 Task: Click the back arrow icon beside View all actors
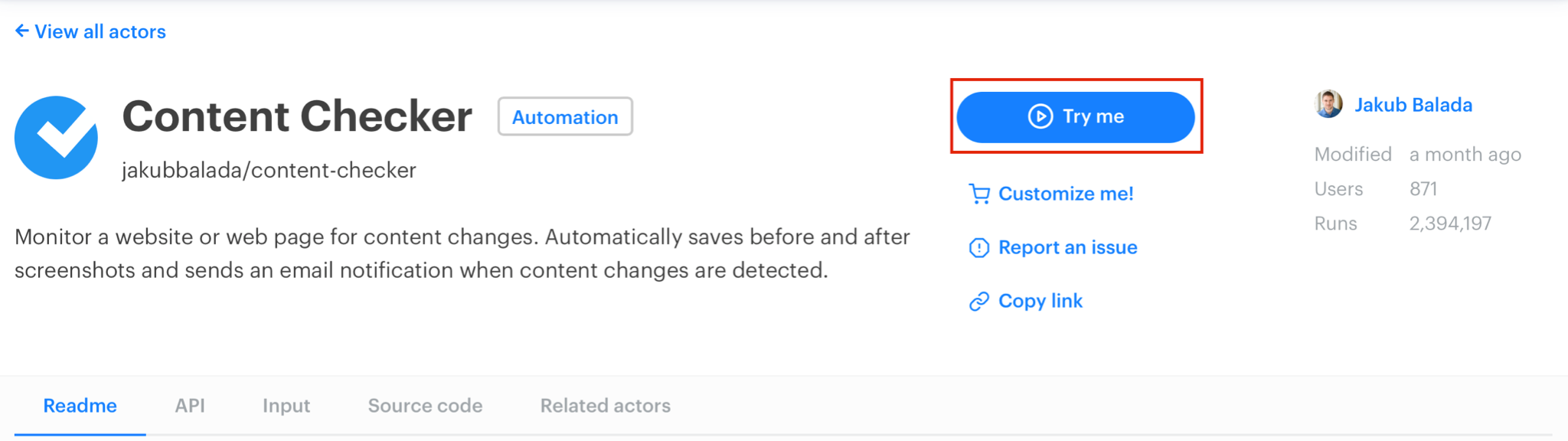[x=21, y=31]
